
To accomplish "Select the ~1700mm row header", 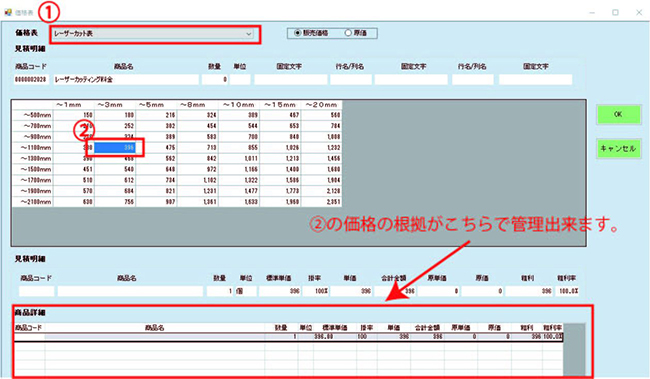I will click(x=33, y=180).
